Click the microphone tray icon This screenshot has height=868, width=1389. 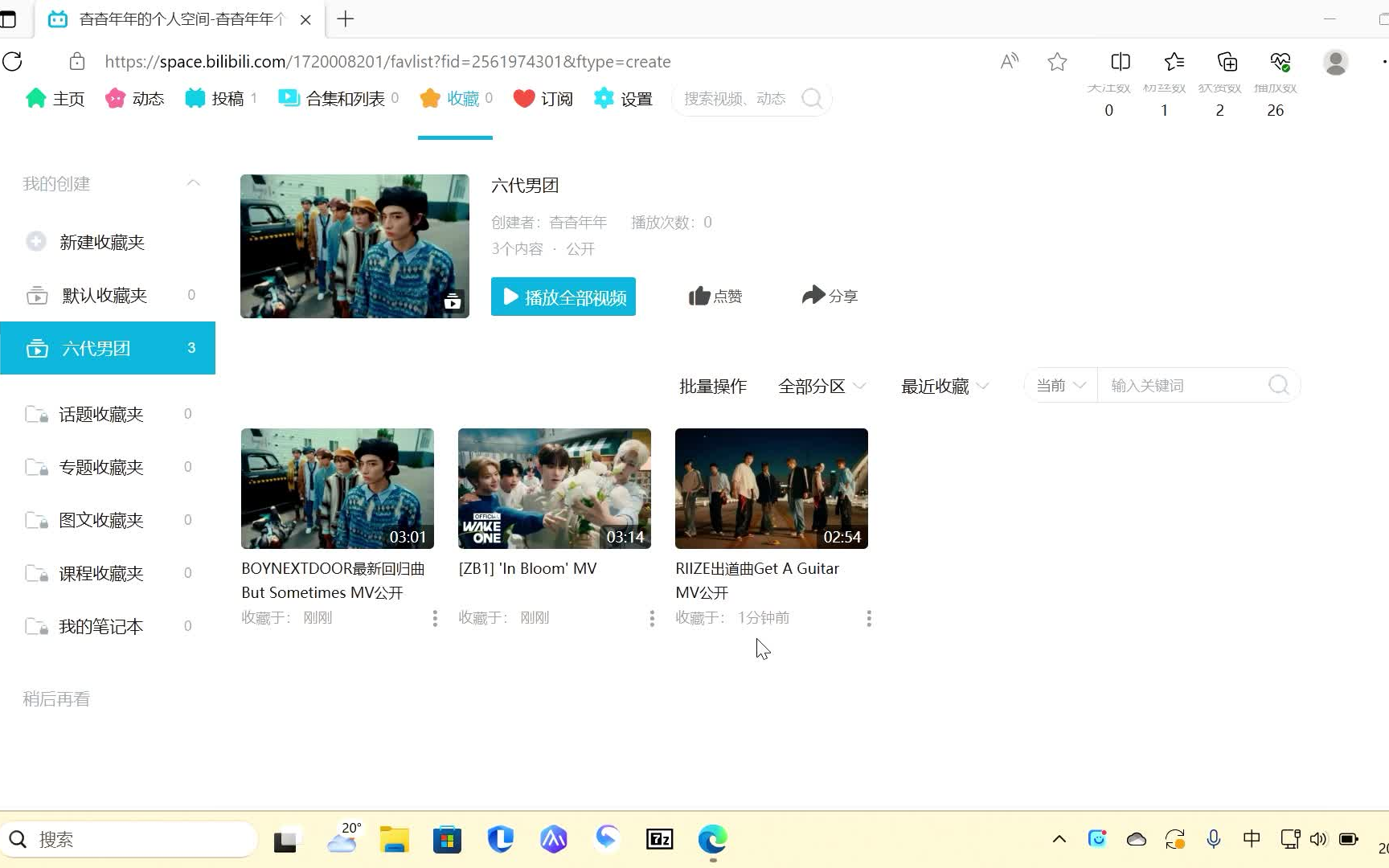click(1214, 839)
